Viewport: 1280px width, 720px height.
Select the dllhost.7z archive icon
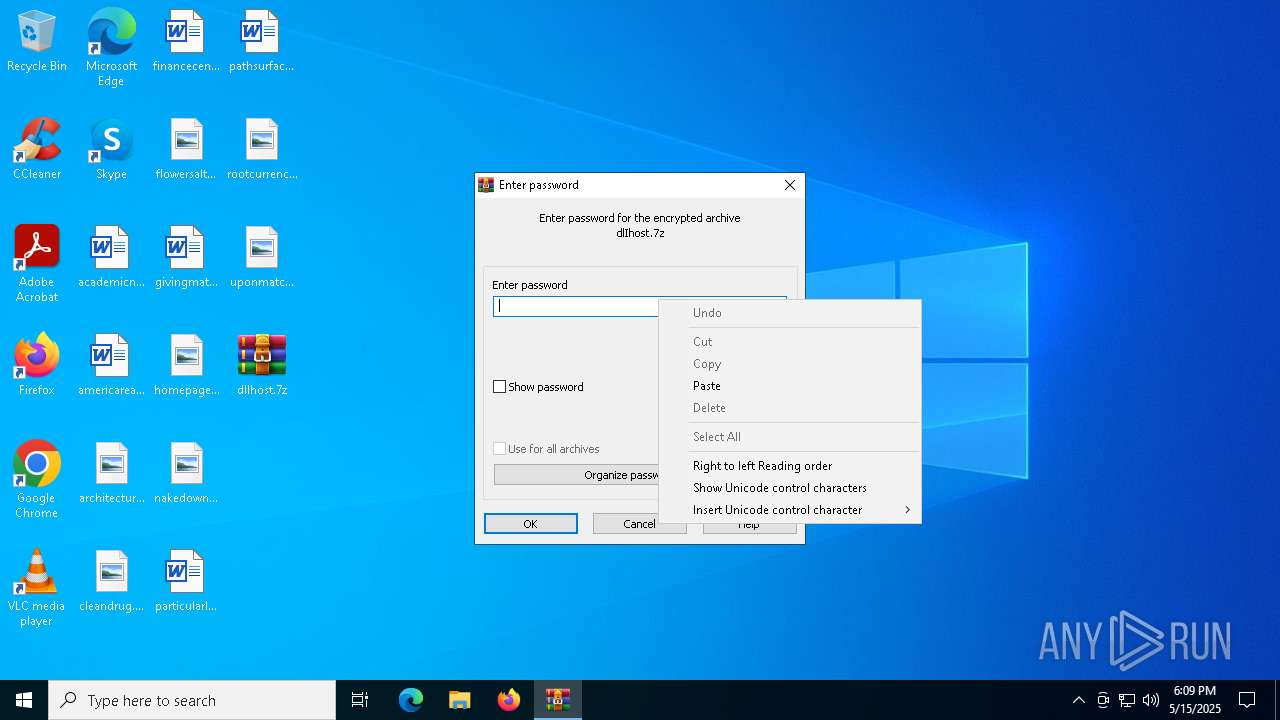262,366
